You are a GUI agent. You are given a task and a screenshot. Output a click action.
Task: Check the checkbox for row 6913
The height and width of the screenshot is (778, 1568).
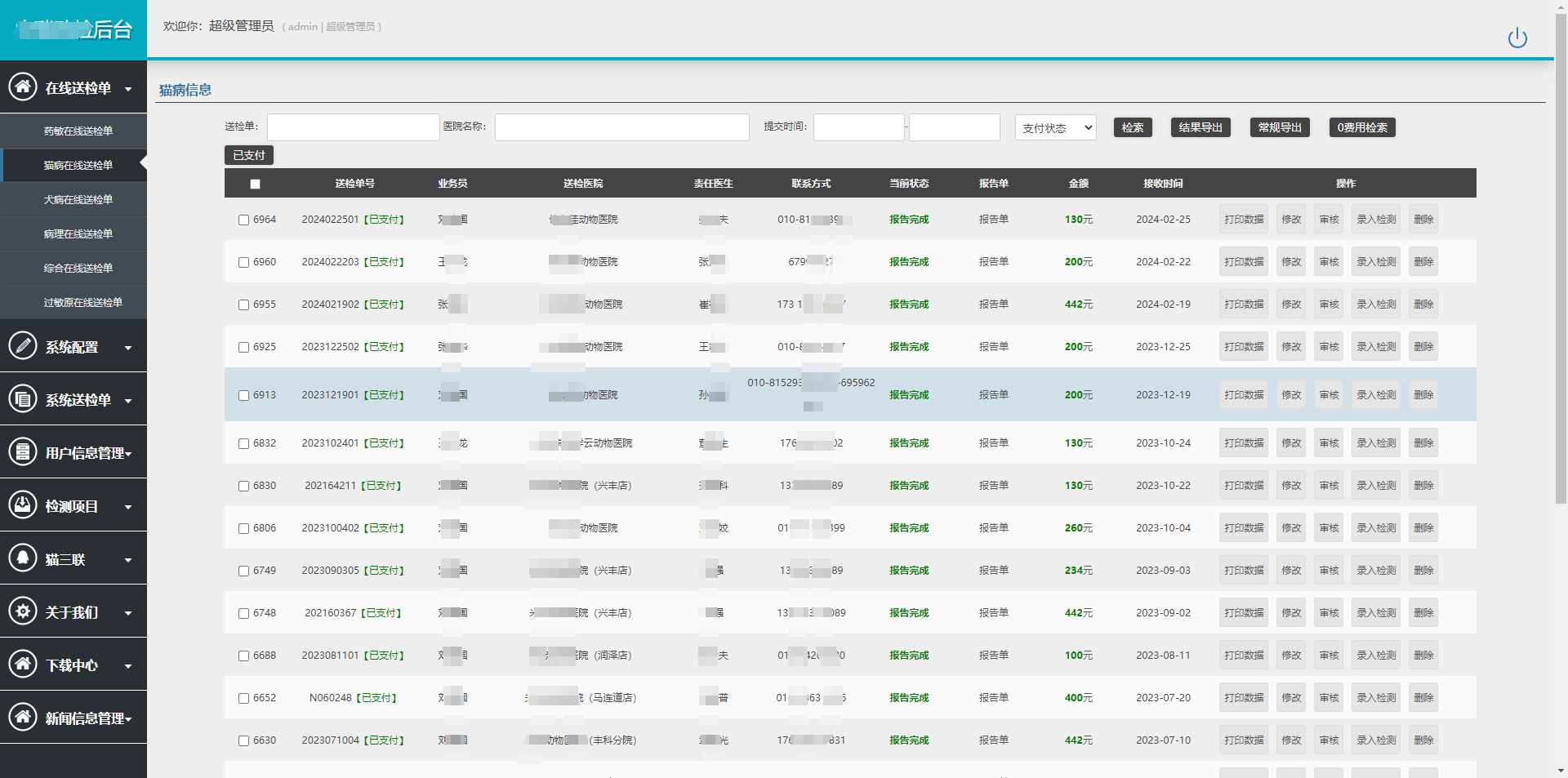[243, 396]
